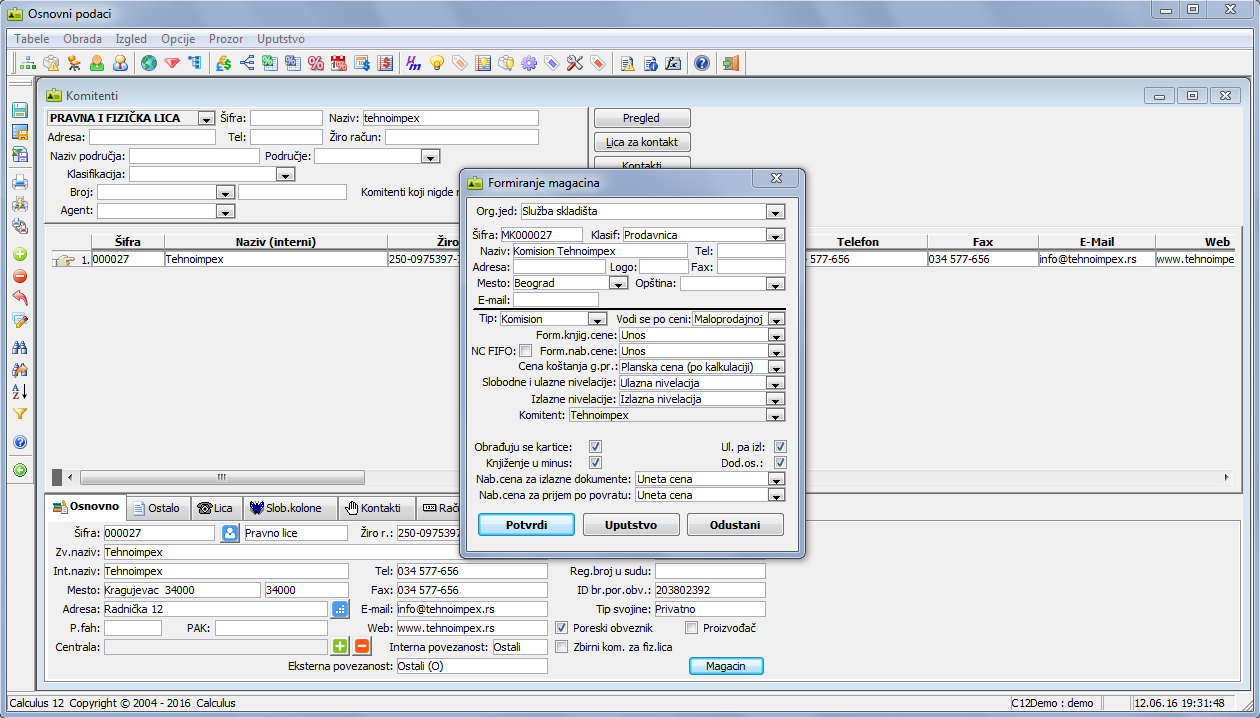Uncheck the 'Obrađuju se kartice' checkbox
The width and height of the screenshot is (1260, 718).
pyautogui.click(x=595, y=447)
